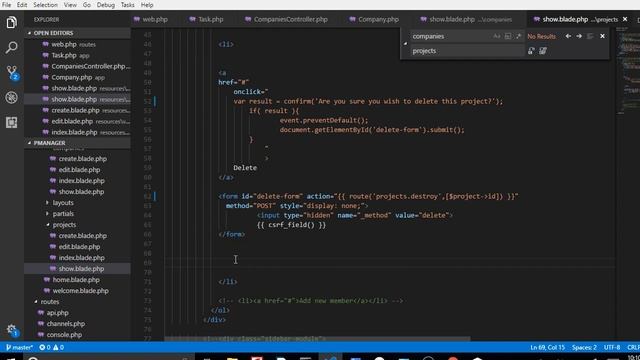This screenshot has height=360, width=640.
Task: Open the Extensions view icon
Action: tap(11, 122)
